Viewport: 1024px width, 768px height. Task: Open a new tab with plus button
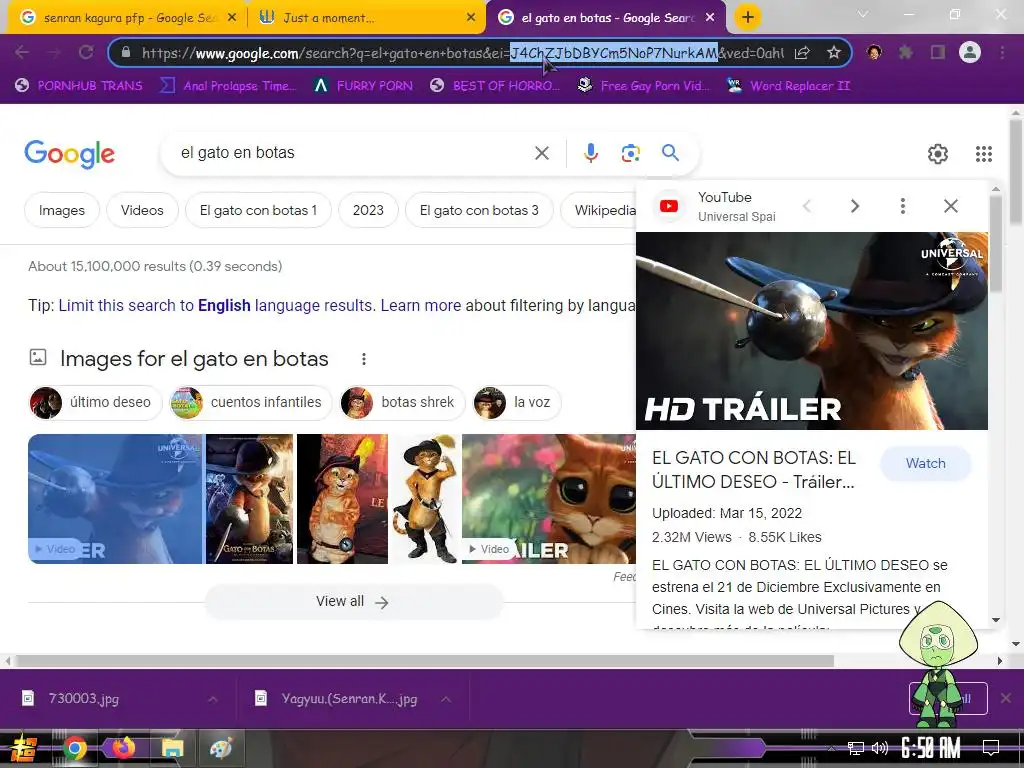(x=748, y=17)
